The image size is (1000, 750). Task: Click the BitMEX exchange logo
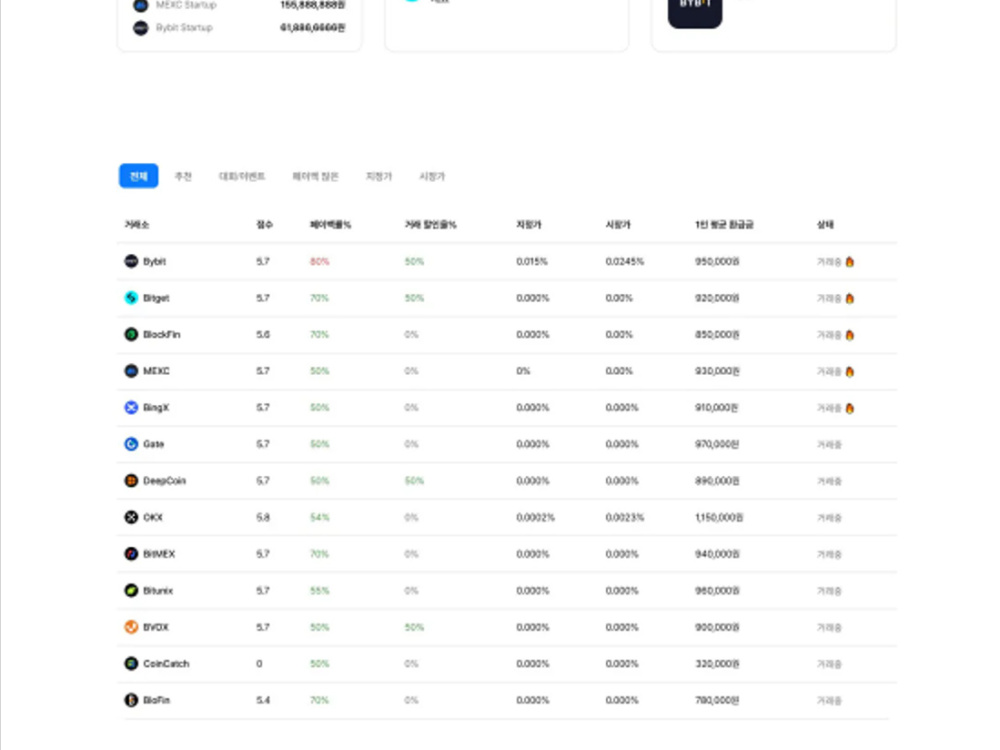(x=131, y=554)
